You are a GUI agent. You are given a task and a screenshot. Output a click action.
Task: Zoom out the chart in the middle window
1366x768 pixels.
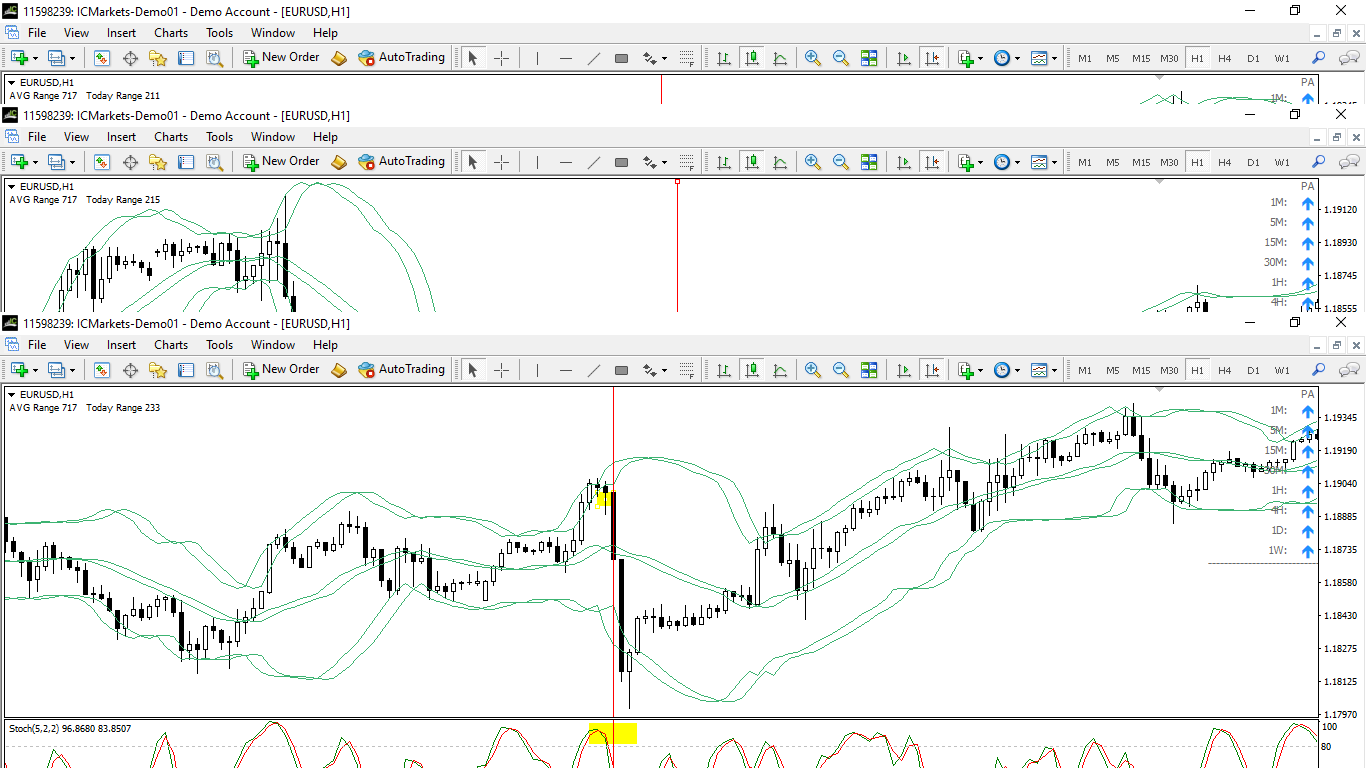[841, 161]
